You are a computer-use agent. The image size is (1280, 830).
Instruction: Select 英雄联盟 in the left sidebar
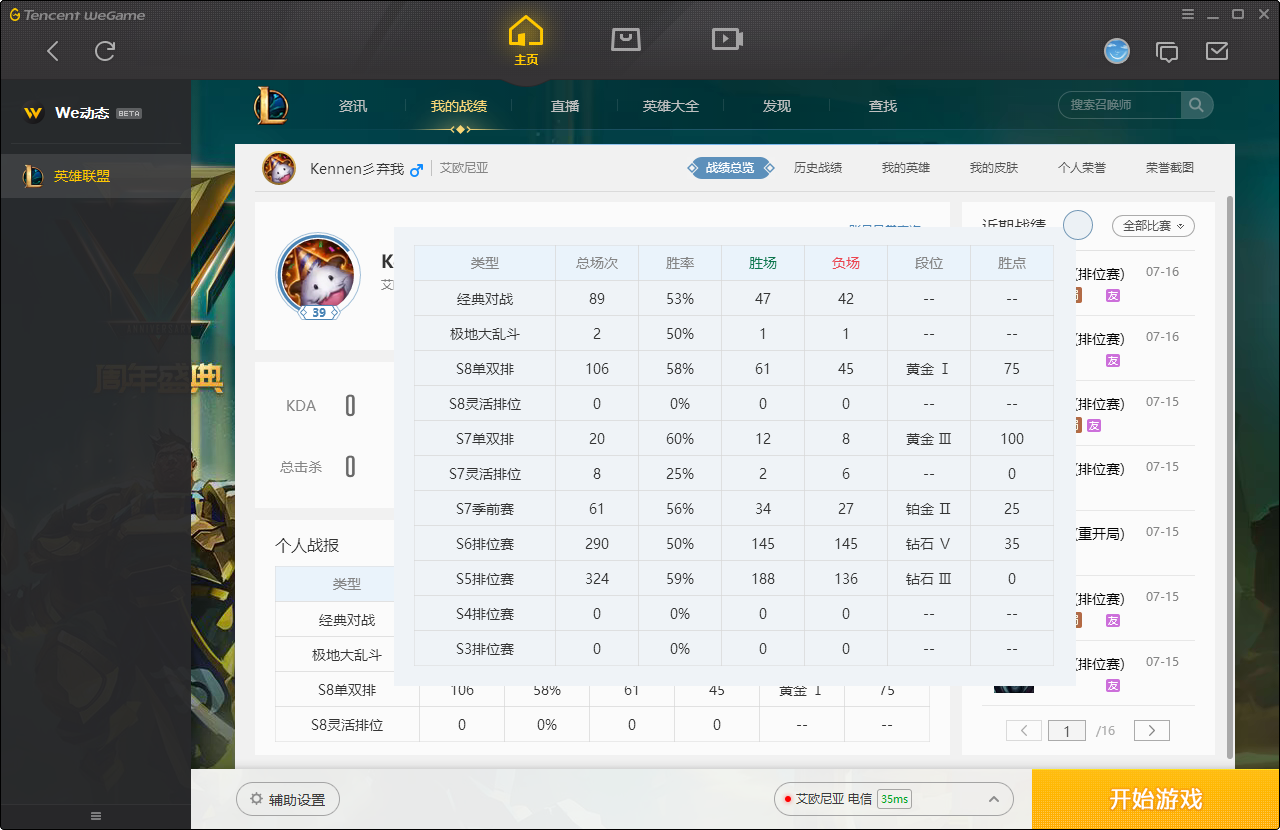pos(82,176)
